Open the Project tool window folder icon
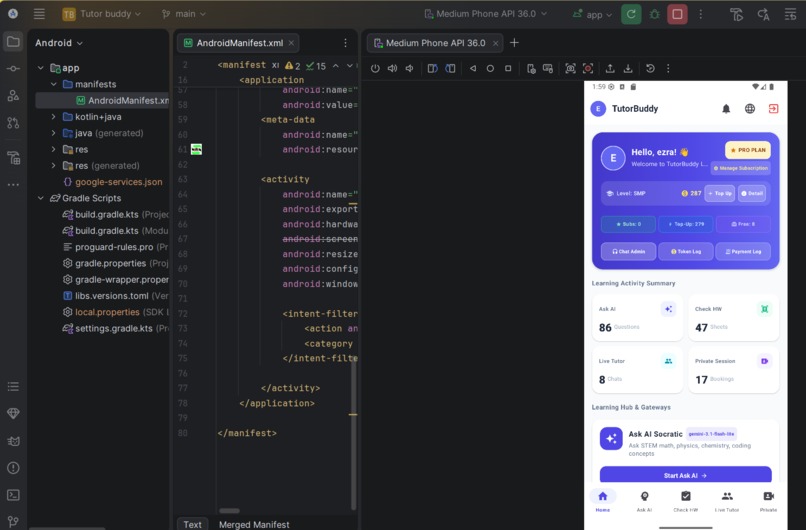 [x=13, y=42]
